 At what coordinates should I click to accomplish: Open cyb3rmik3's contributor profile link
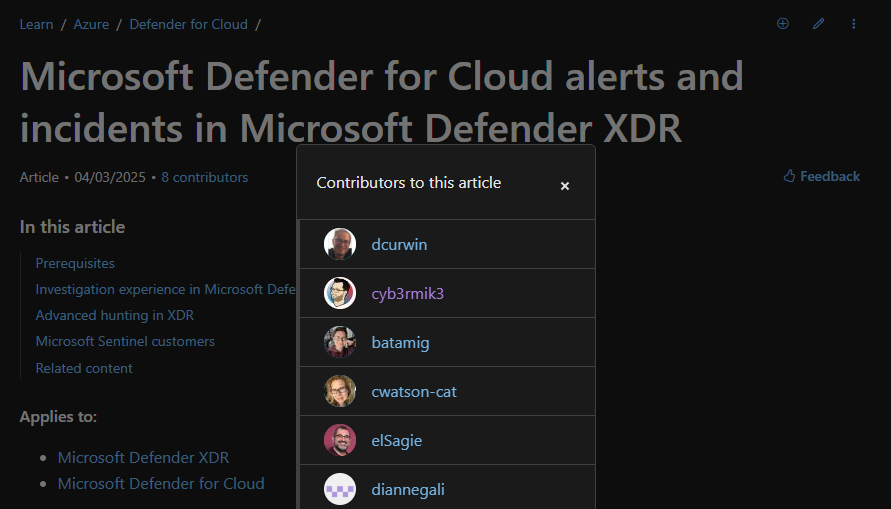pyautogui.click(x=407, y=294)
